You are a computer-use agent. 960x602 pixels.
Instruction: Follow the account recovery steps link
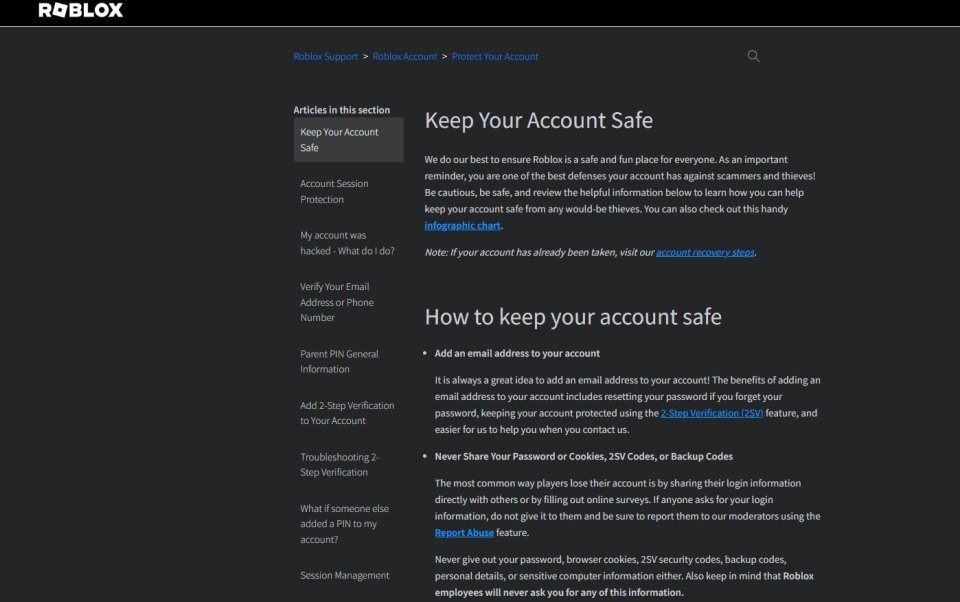703,252
